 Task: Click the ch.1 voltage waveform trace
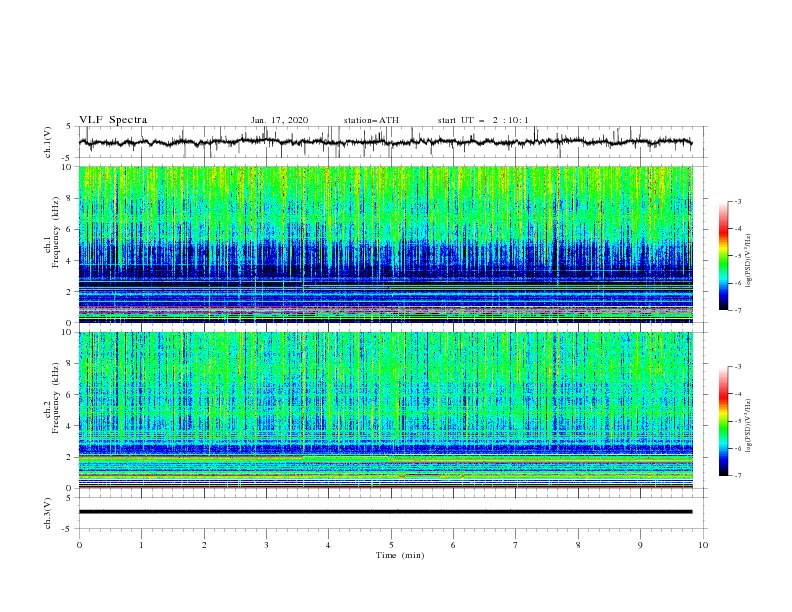pos(386,142)
